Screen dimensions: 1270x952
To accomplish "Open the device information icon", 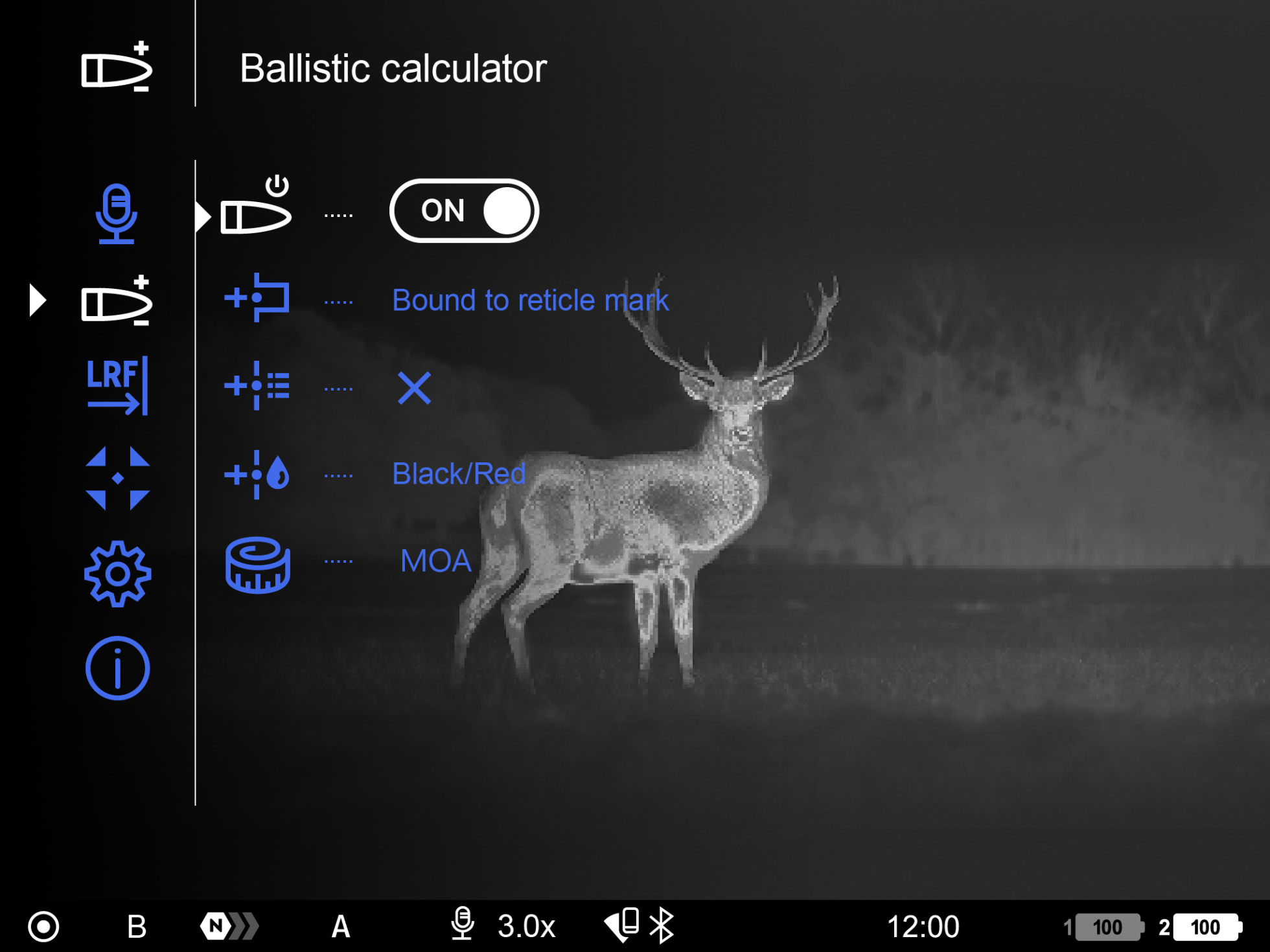I will pos(117,668).
